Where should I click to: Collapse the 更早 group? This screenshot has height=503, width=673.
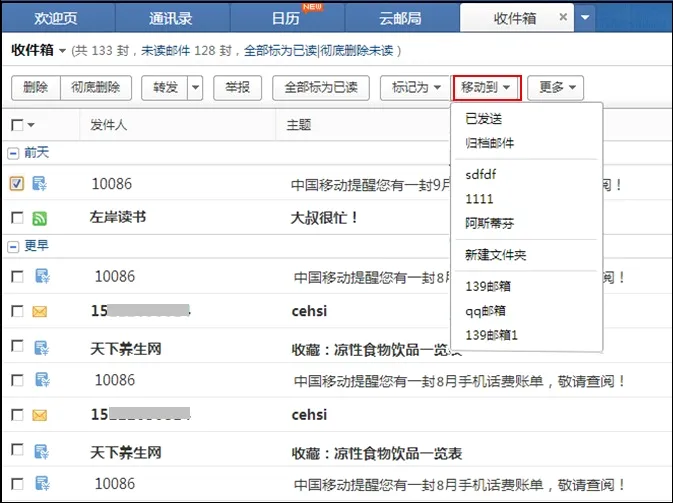tap(13, 246)
